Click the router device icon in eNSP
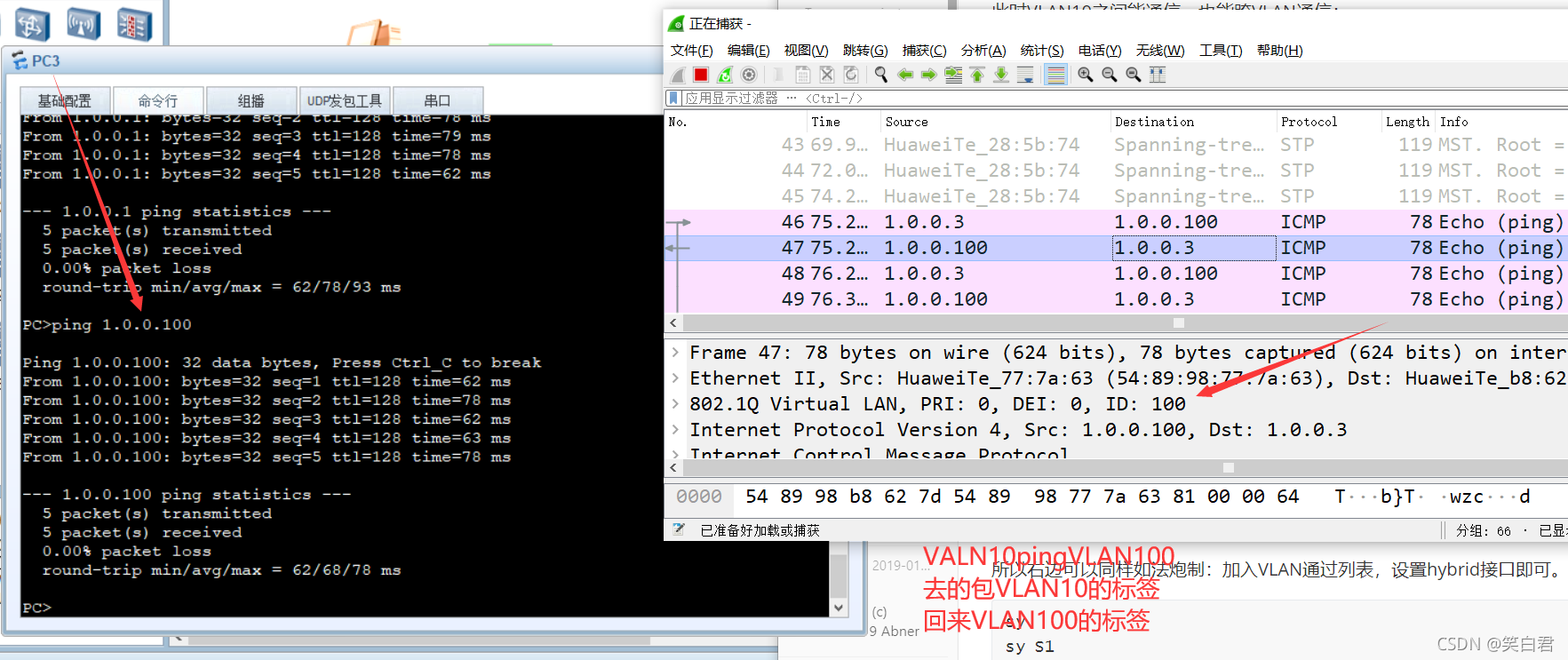 pyautogui.click(x=31, y=24)
